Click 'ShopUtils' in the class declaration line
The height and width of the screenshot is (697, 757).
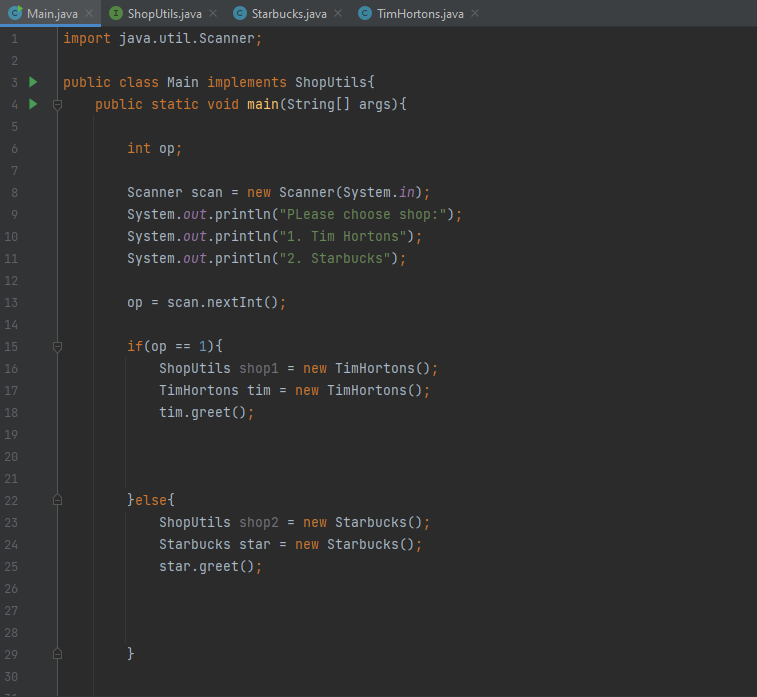point(331,82)
